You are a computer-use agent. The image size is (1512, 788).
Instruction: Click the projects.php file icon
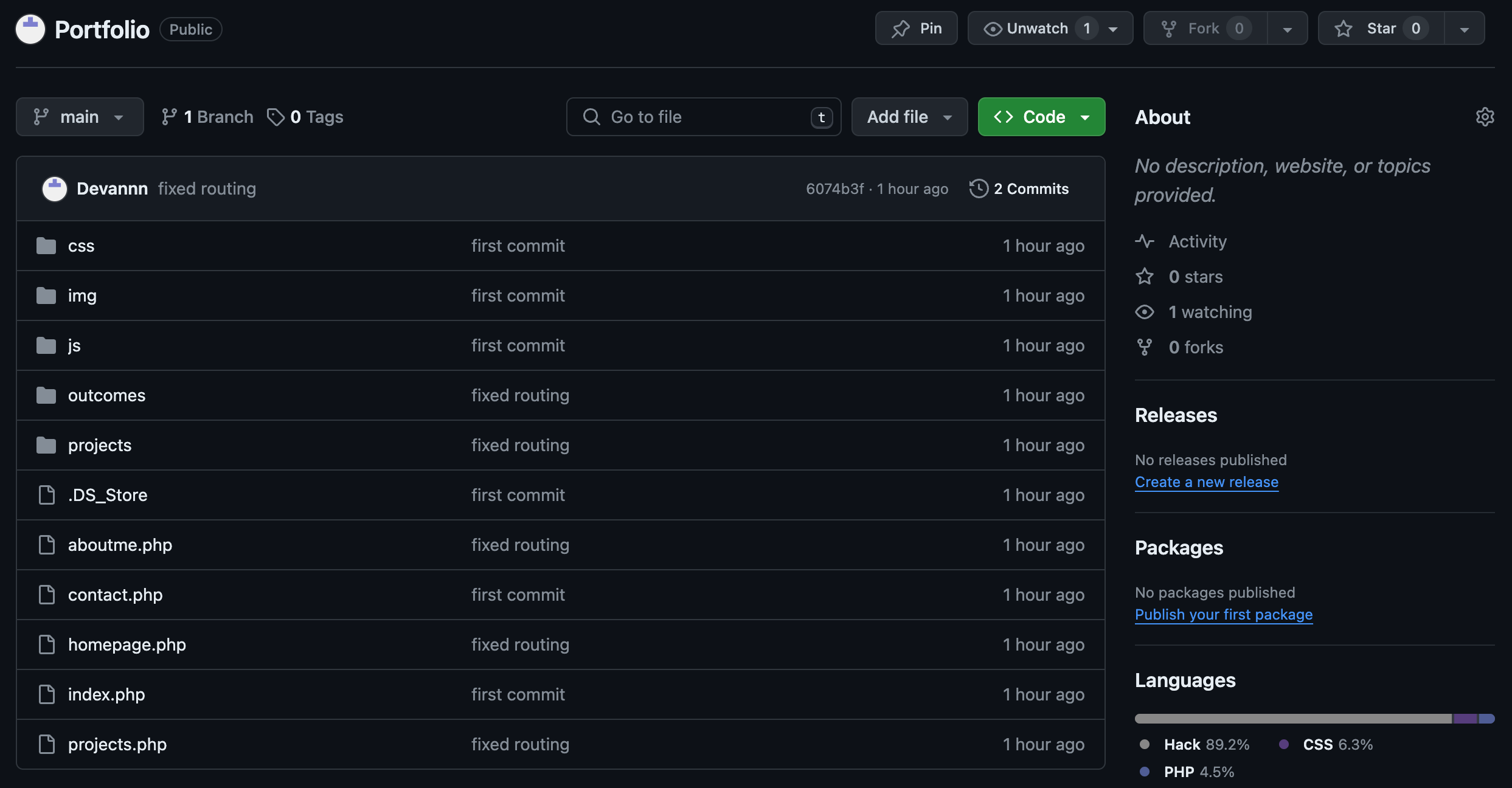47,744
